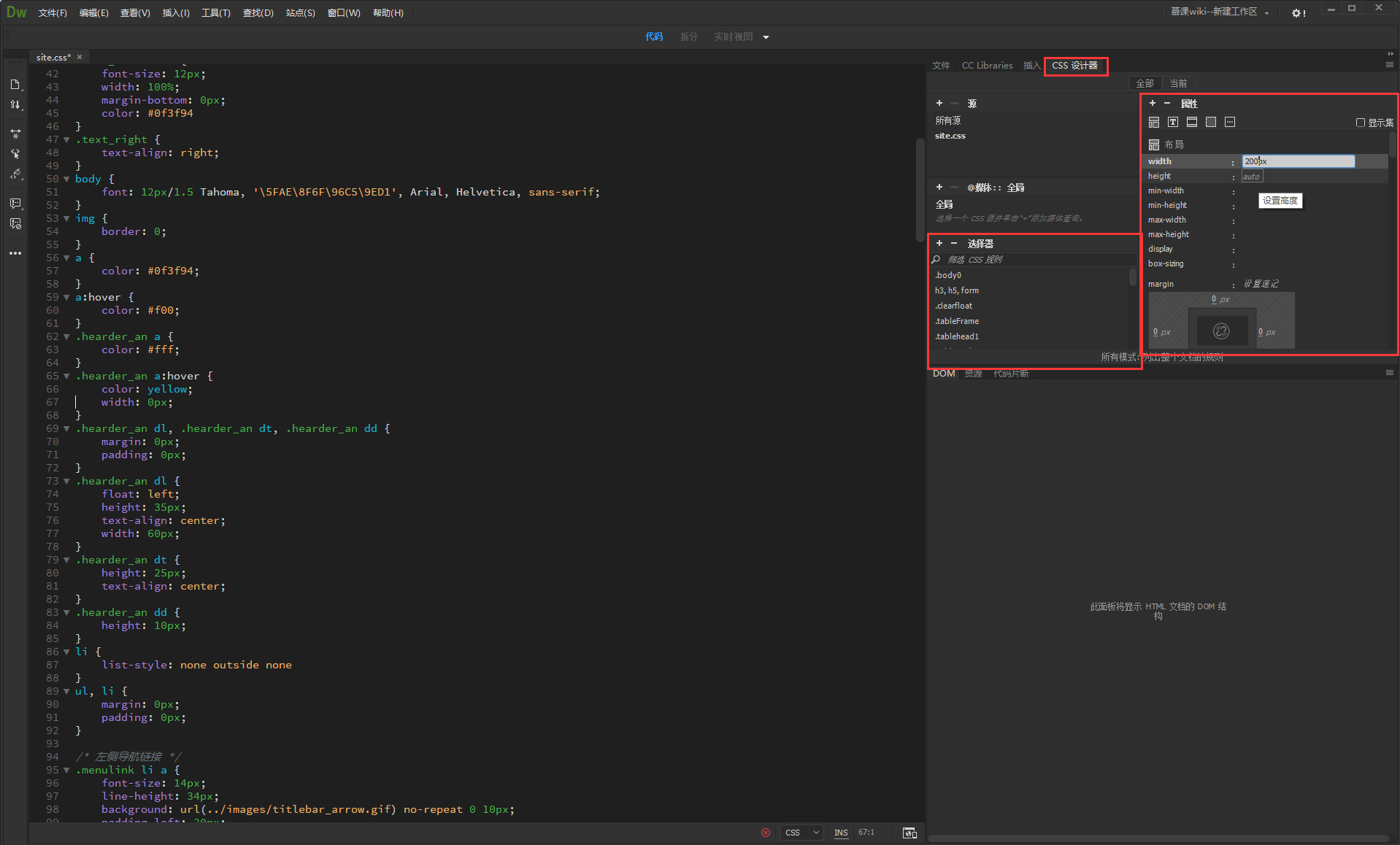Click the red error indicator in status bar
This screenshot has width=1400, height=845.
tap(765, 833)
